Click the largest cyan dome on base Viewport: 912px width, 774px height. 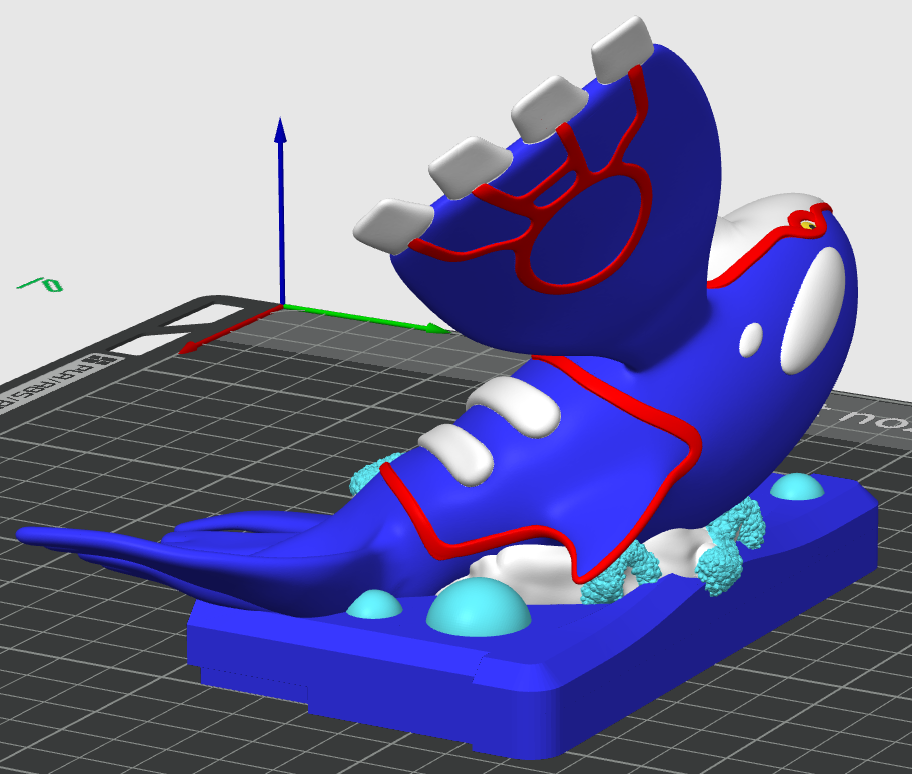479,608
